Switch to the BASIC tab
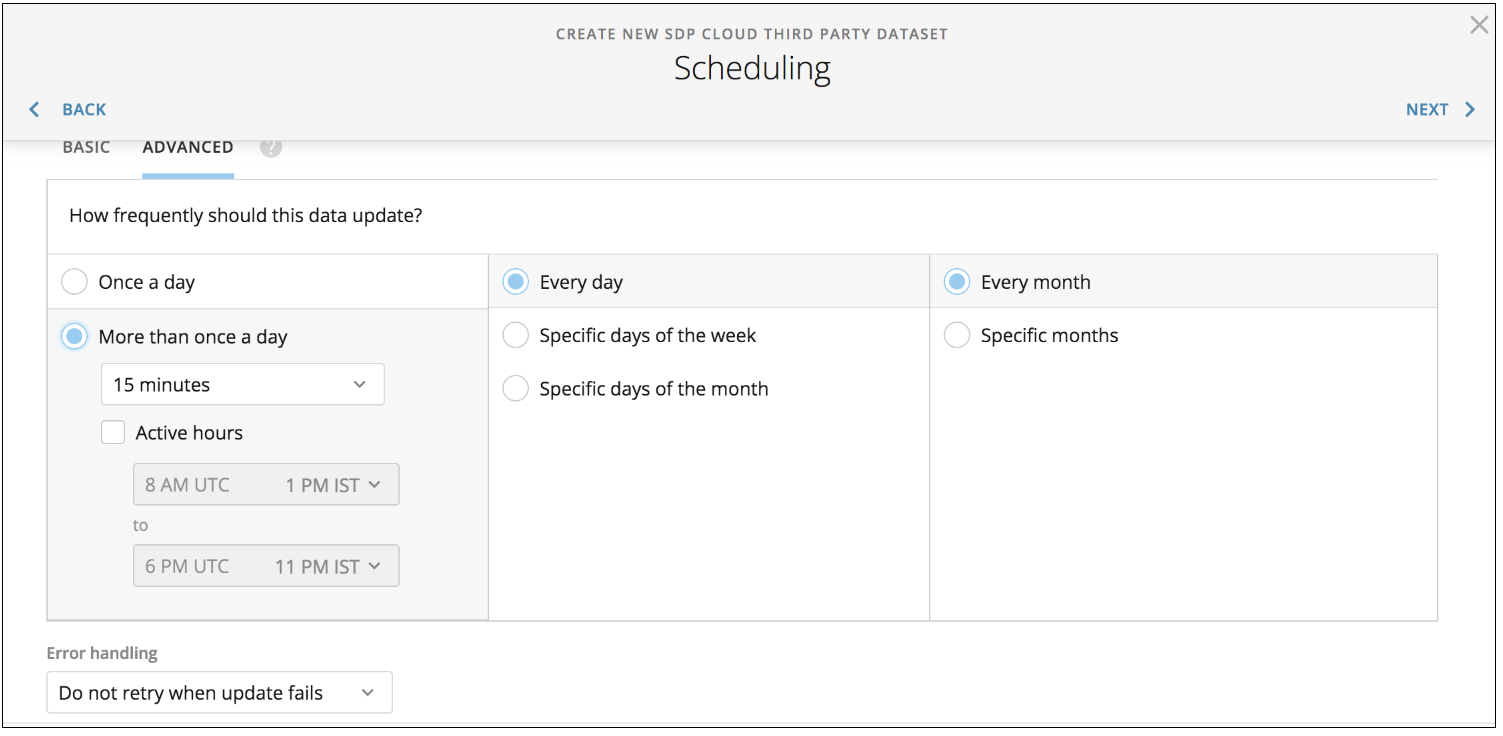 [86, 147]
